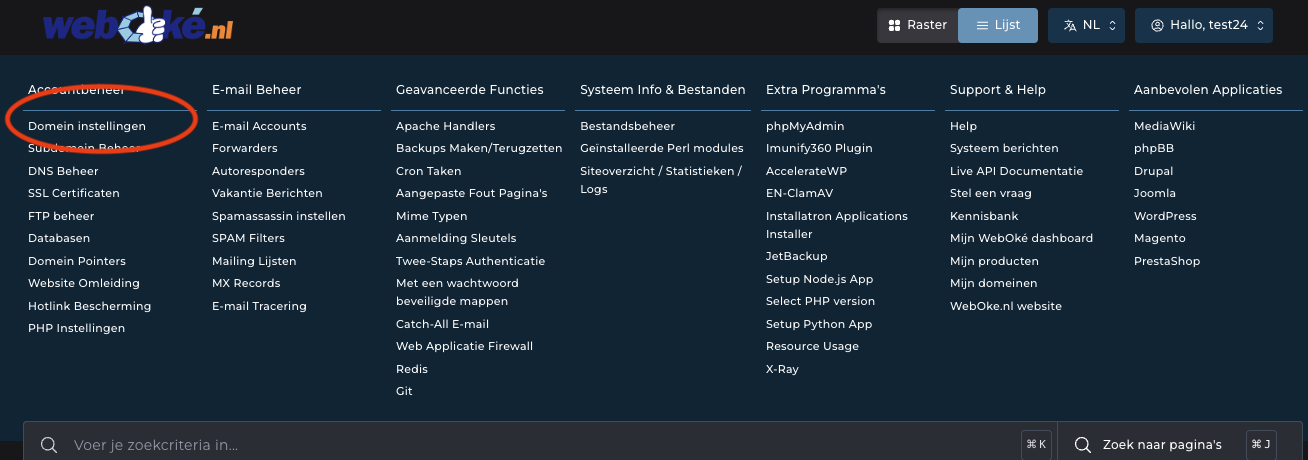This screenshot has width=1308, height=460.
Task: Open DNS Beheer
Action: [x=63, y=171]
